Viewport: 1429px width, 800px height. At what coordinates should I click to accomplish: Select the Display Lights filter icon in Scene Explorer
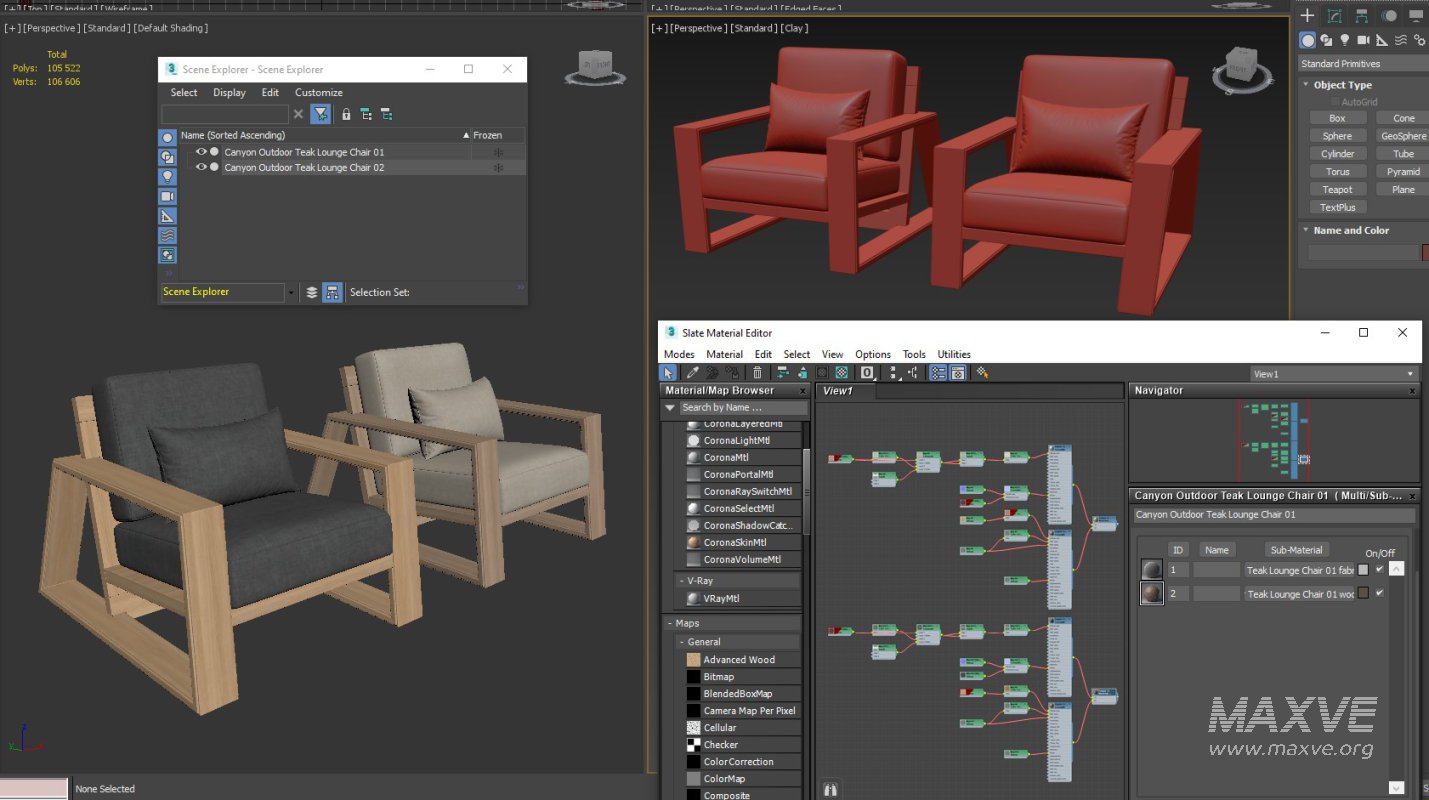click(x=167, y=176)
